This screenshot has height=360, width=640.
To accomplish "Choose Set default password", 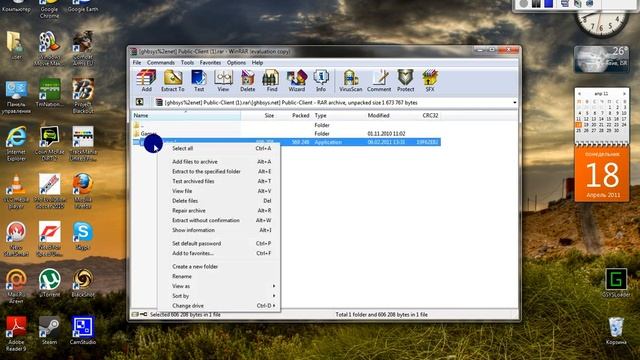I will (x=219, y=243).
